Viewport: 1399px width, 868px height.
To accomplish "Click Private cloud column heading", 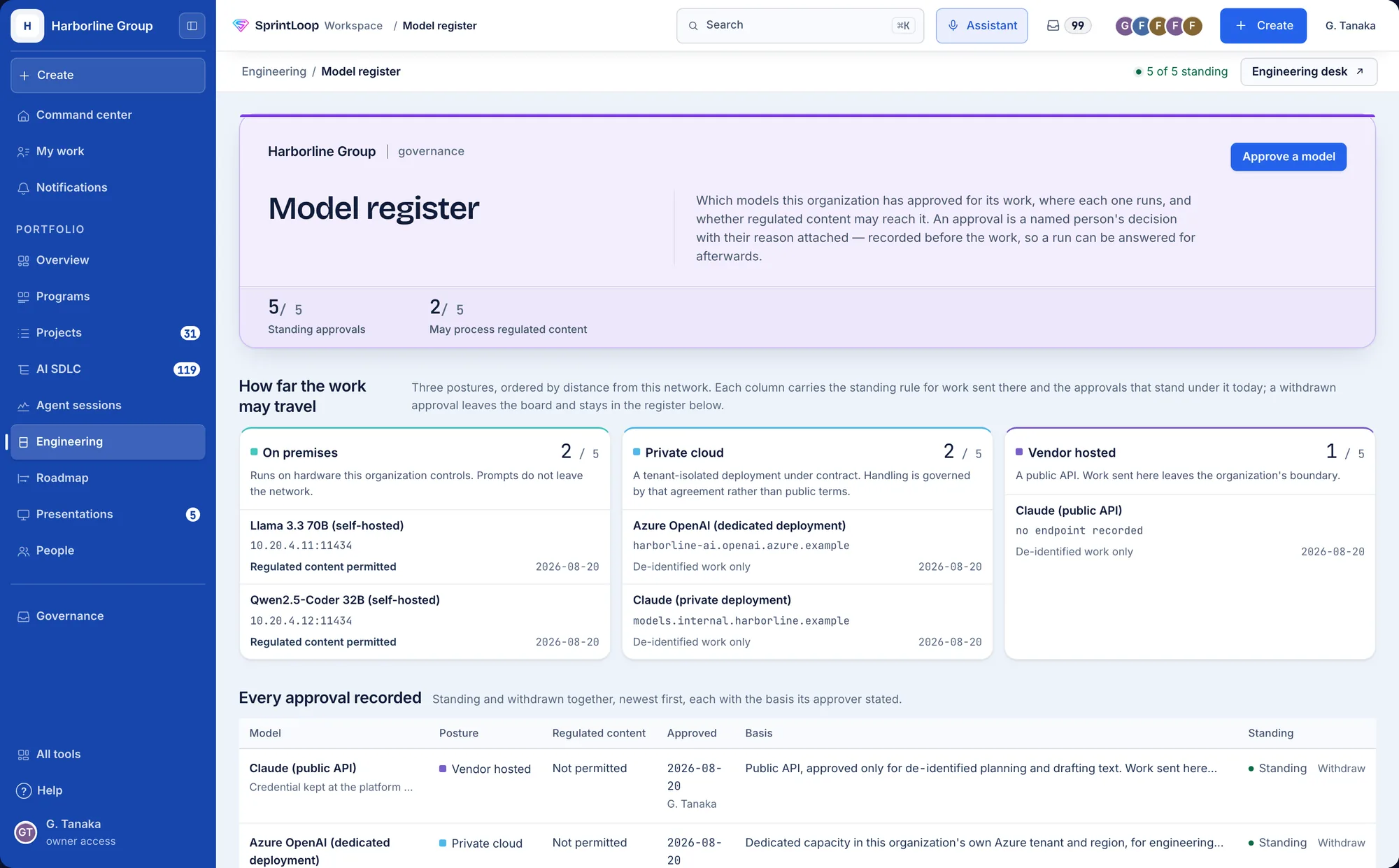I will tap(684, 453).
